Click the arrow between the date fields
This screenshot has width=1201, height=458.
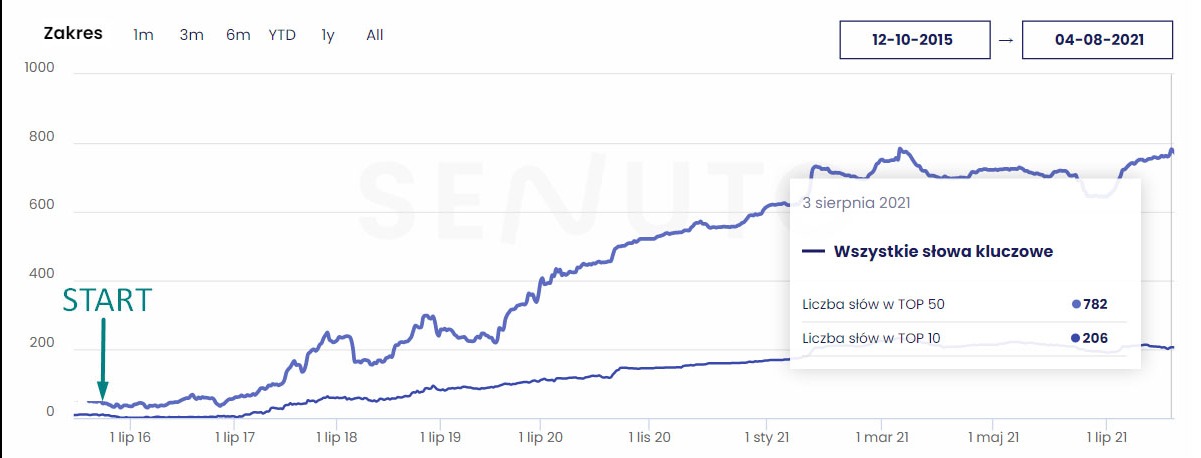1006,40
